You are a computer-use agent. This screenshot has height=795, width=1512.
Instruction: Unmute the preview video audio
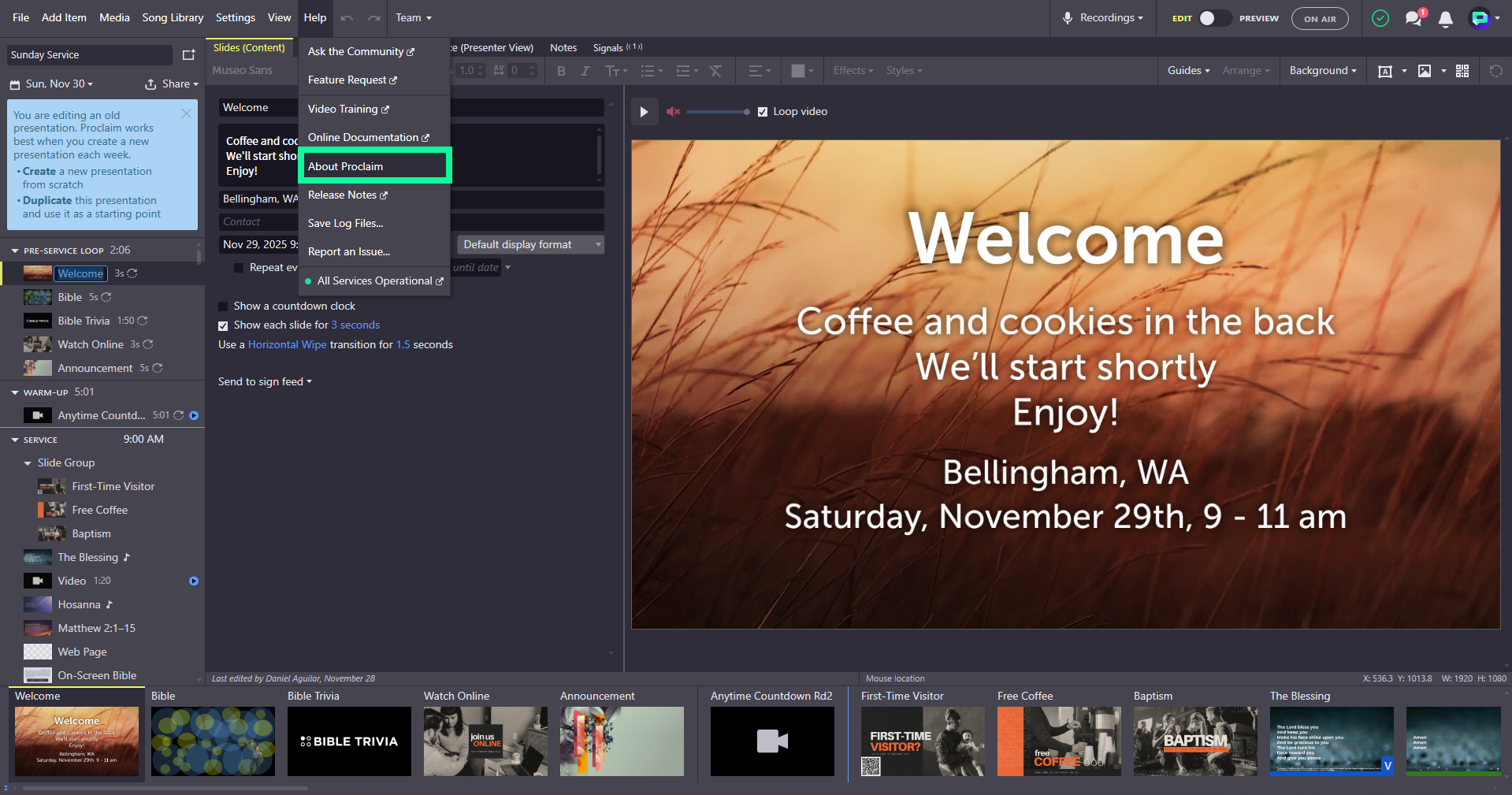click(673, 112)
